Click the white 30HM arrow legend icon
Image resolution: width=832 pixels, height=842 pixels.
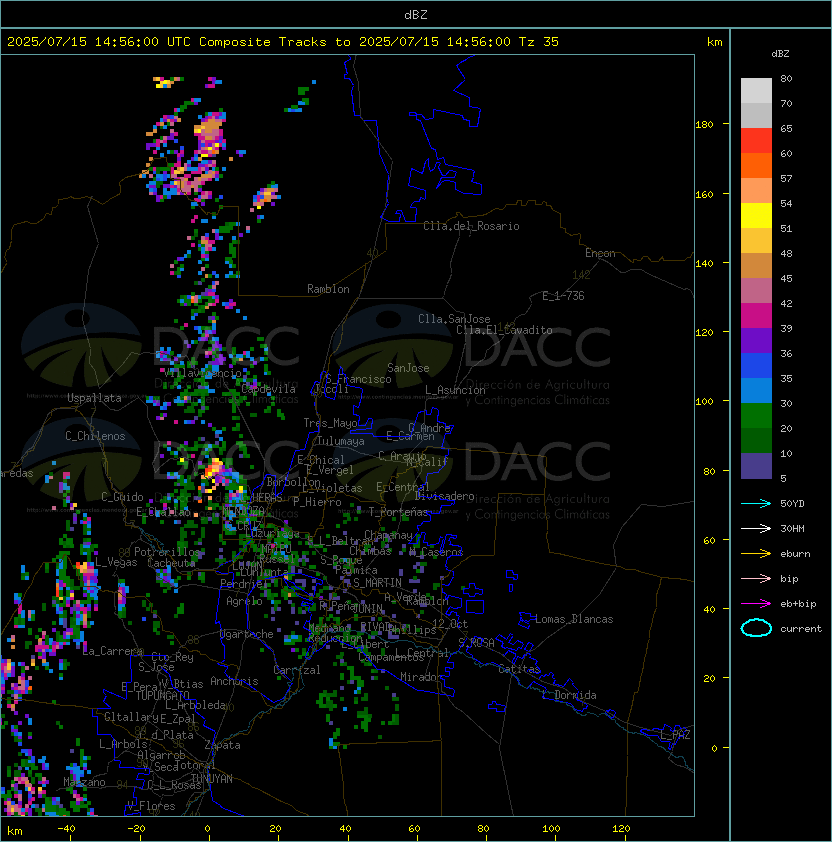pyautogui.click(x=756, y=528)
